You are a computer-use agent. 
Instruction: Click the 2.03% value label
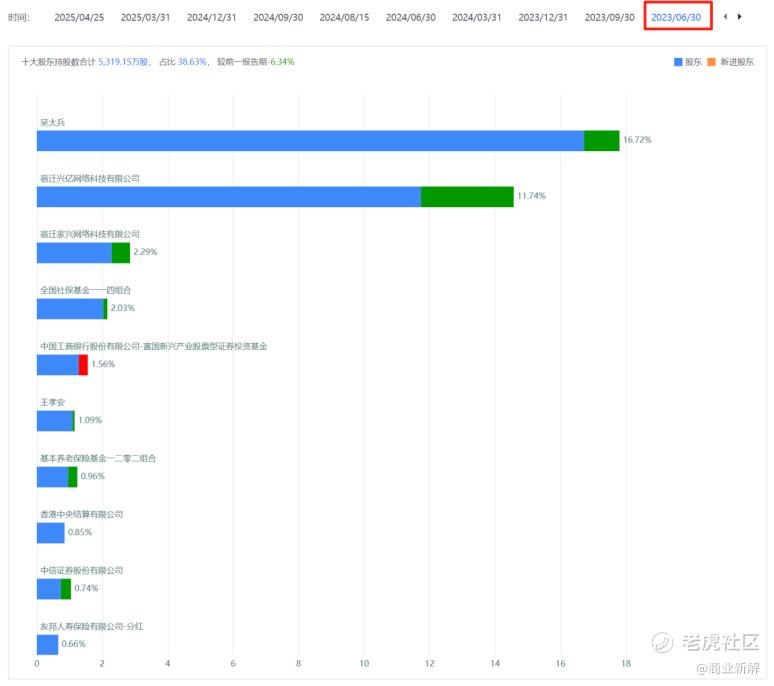[x=122, y=308]
